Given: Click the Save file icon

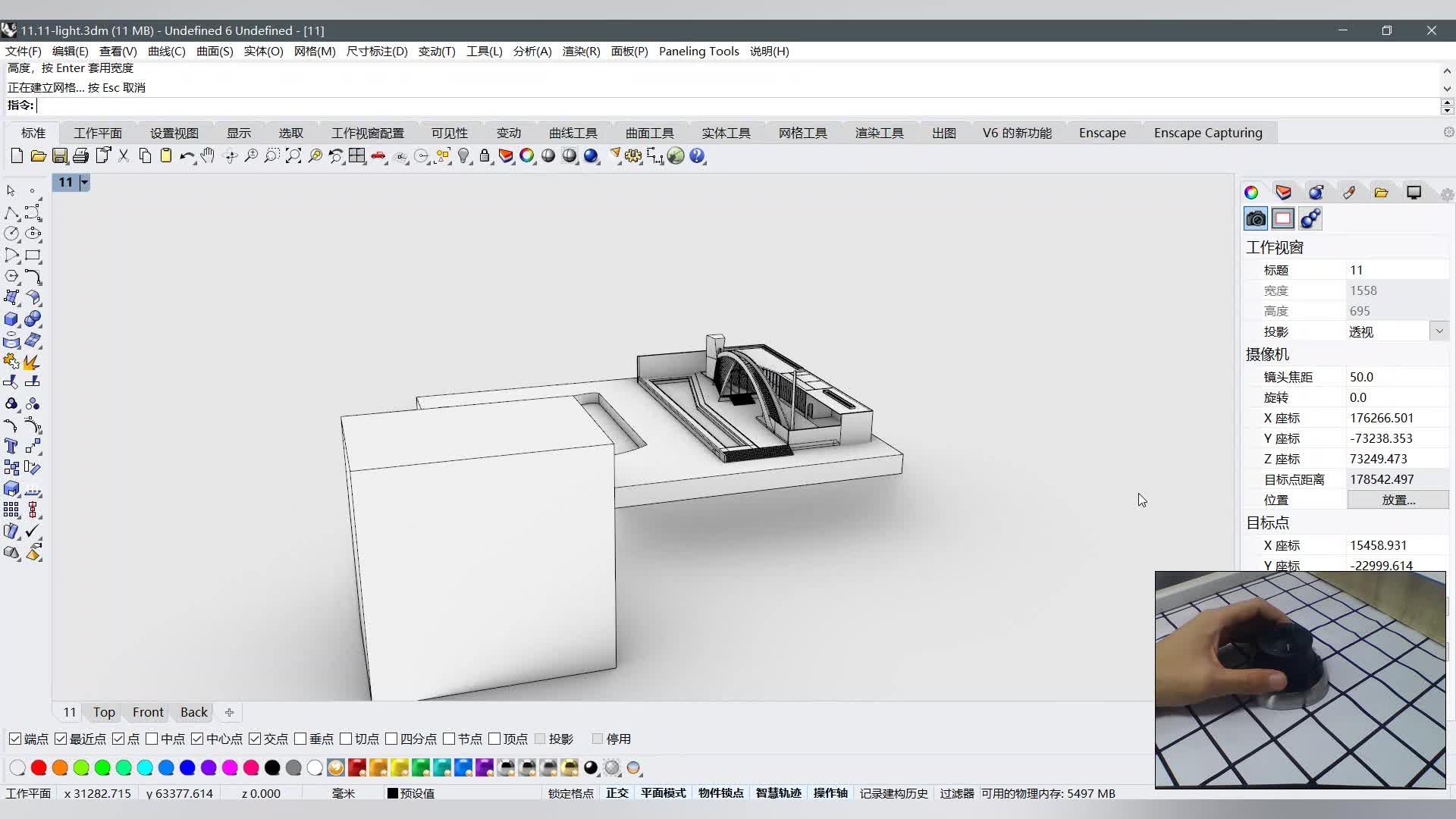Looking at the screenshot, I should (x=60, y=156).
